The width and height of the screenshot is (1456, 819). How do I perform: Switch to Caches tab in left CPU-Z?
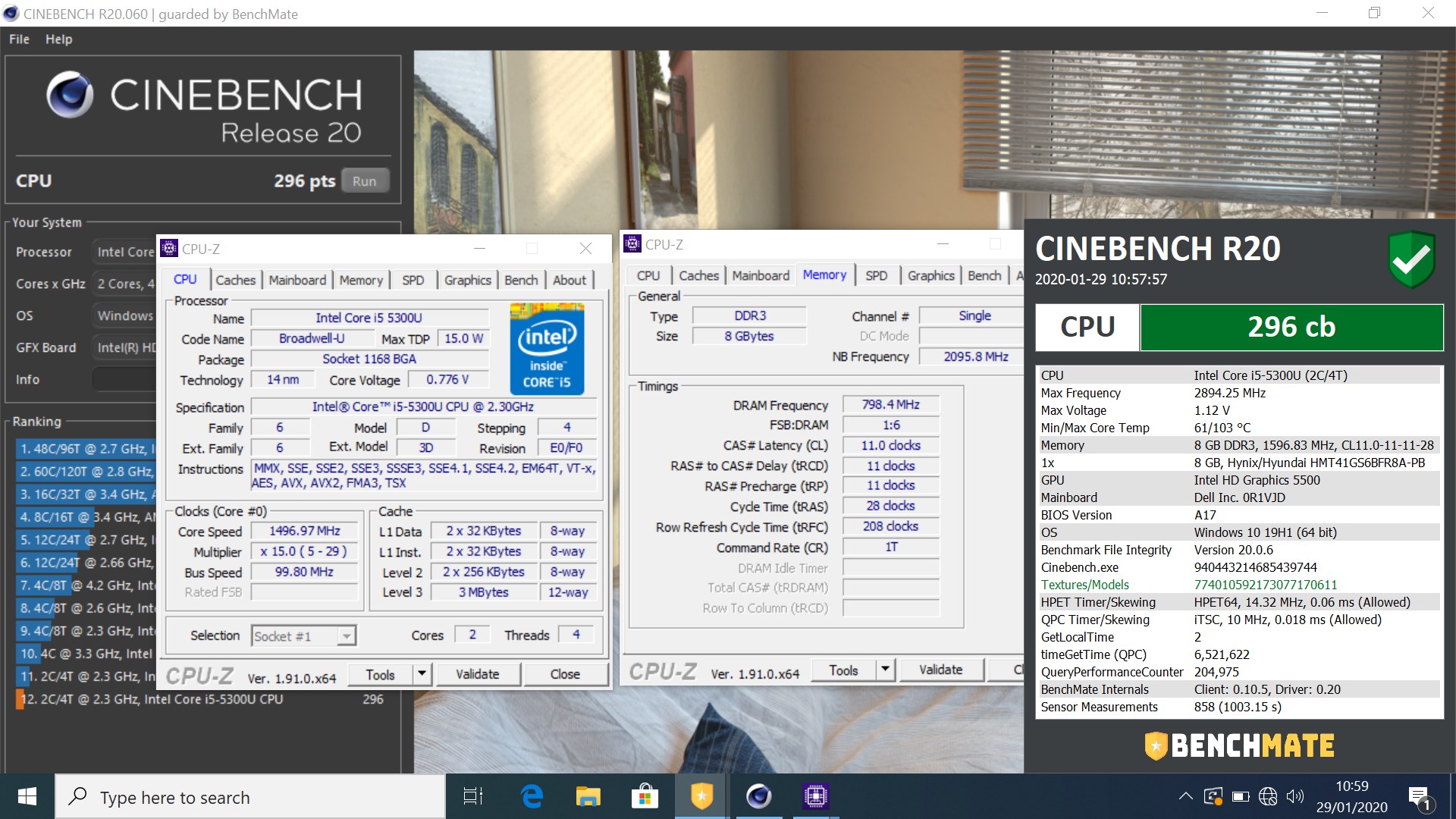[x=236, y=280]
